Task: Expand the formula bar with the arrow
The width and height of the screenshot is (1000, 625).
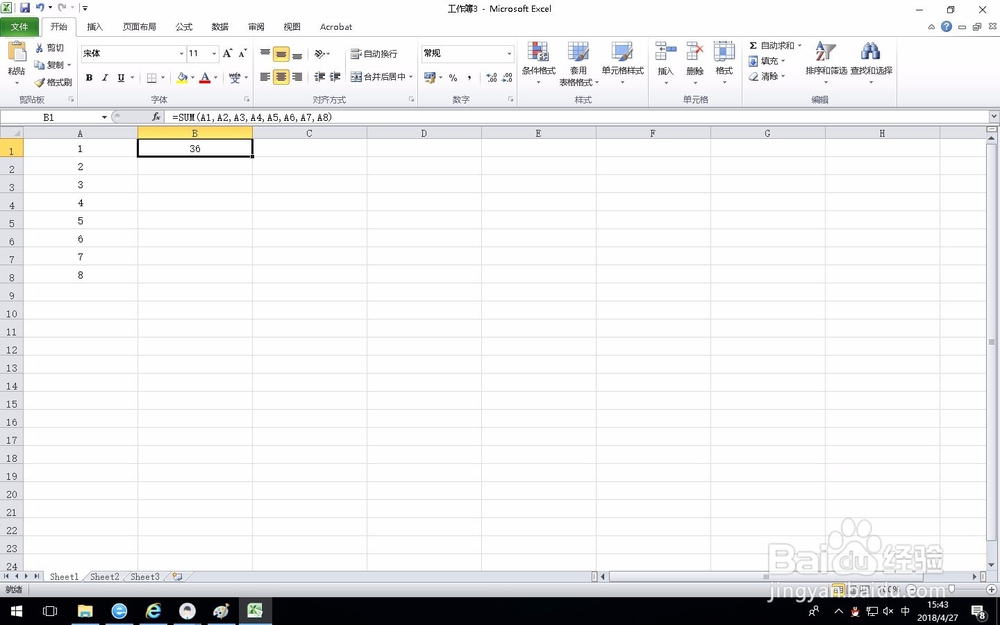Action: (994, 117)
